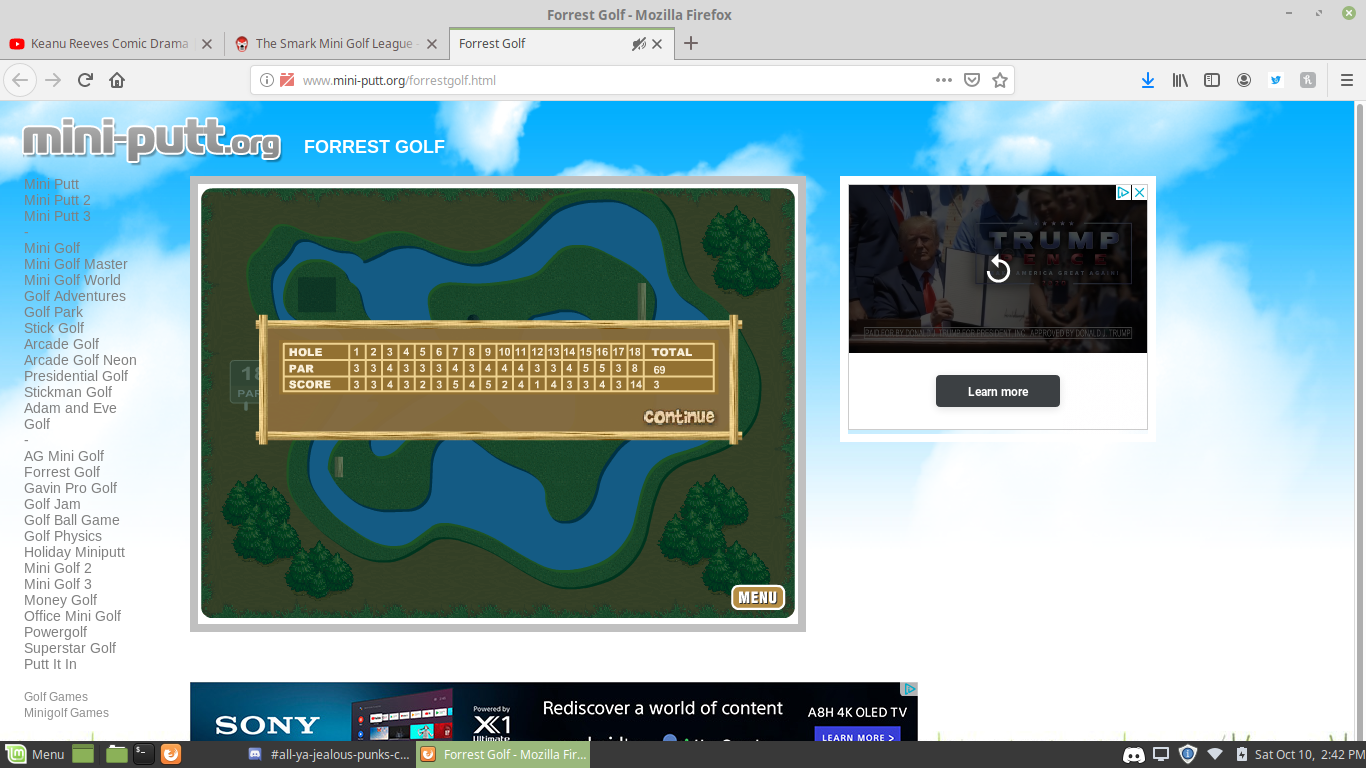The height and width of the screenshot is (768, 1366).
Task: Open the page actions three-dot menu
Action: (943, 80)
